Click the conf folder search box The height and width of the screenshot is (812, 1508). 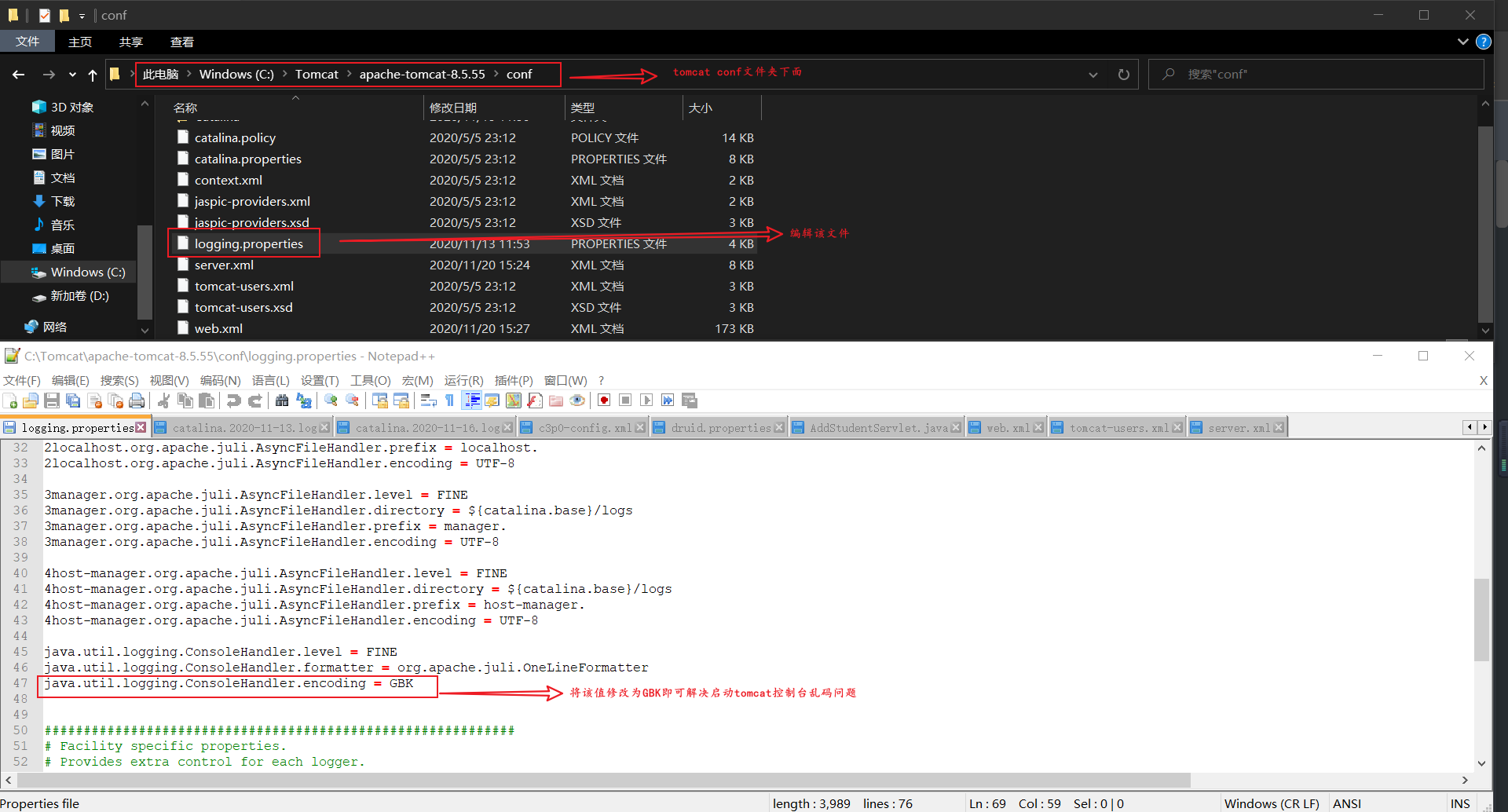pyautogui.click(x=1316, y=75)
